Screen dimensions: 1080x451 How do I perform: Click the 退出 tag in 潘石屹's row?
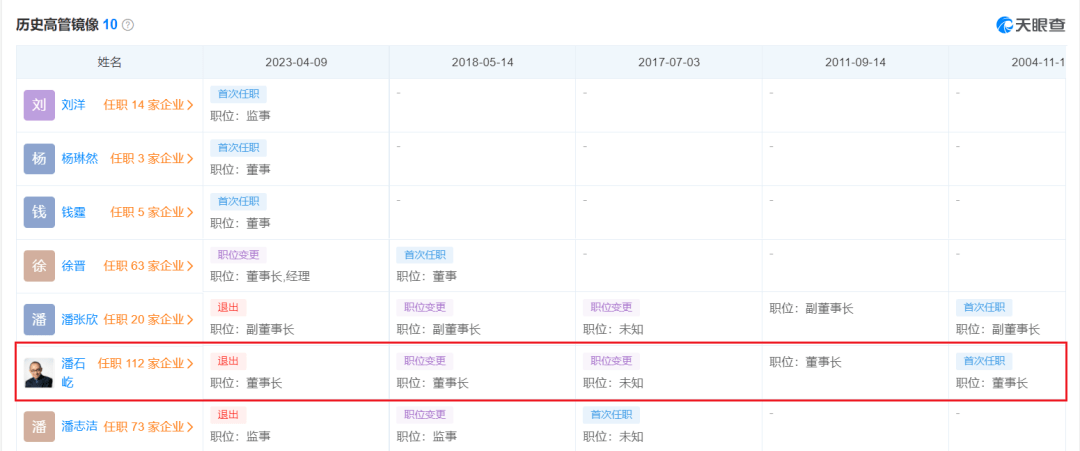point(228,361)
